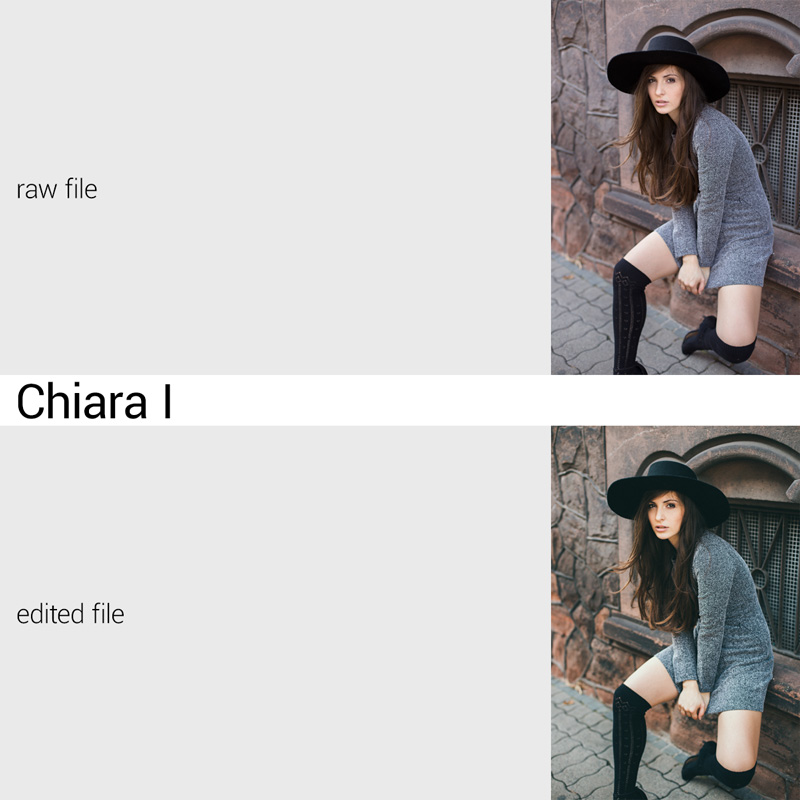
Task: Click the stone wall in raw photo
Action: tap(579, 128)
